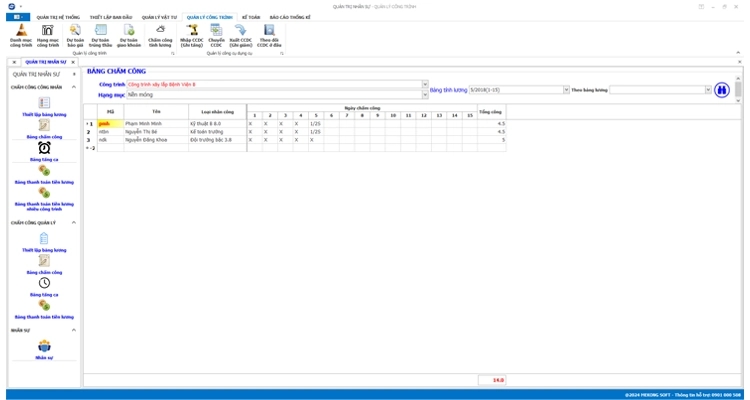750x400 pixels.
Task: Open Chấm công tính lương tool
Action: pos(160,35)
